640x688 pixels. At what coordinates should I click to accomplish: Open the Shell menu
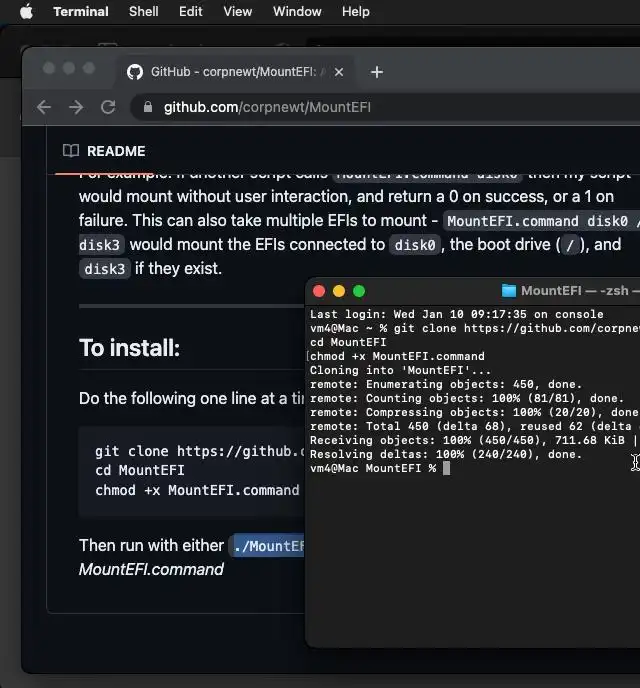(x=143, y=12)
